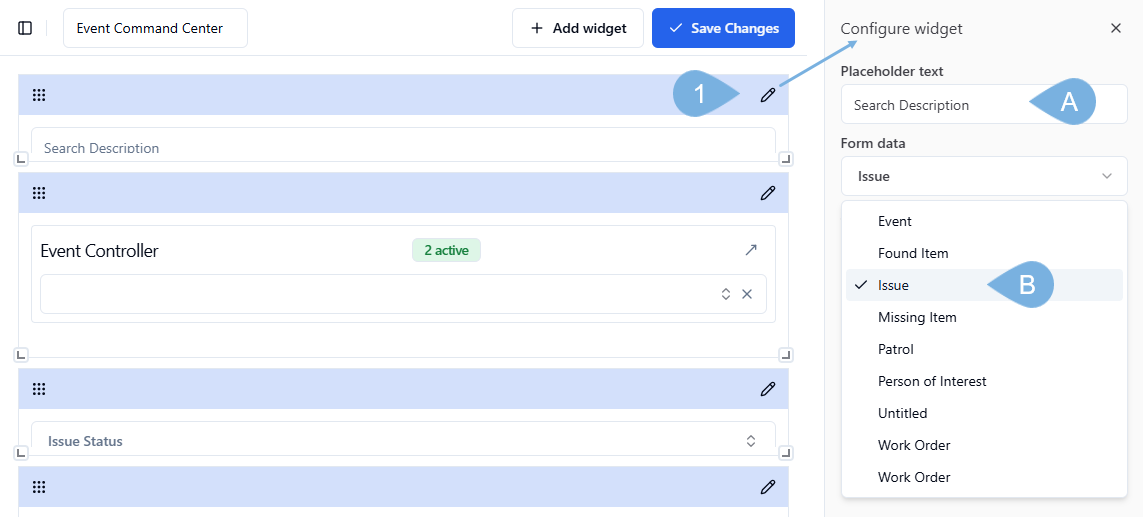Open Event Controller via the arrow icon
The height and width of the screenshot is (517, 1143).
pyautogui.click(x=751, y=250)
